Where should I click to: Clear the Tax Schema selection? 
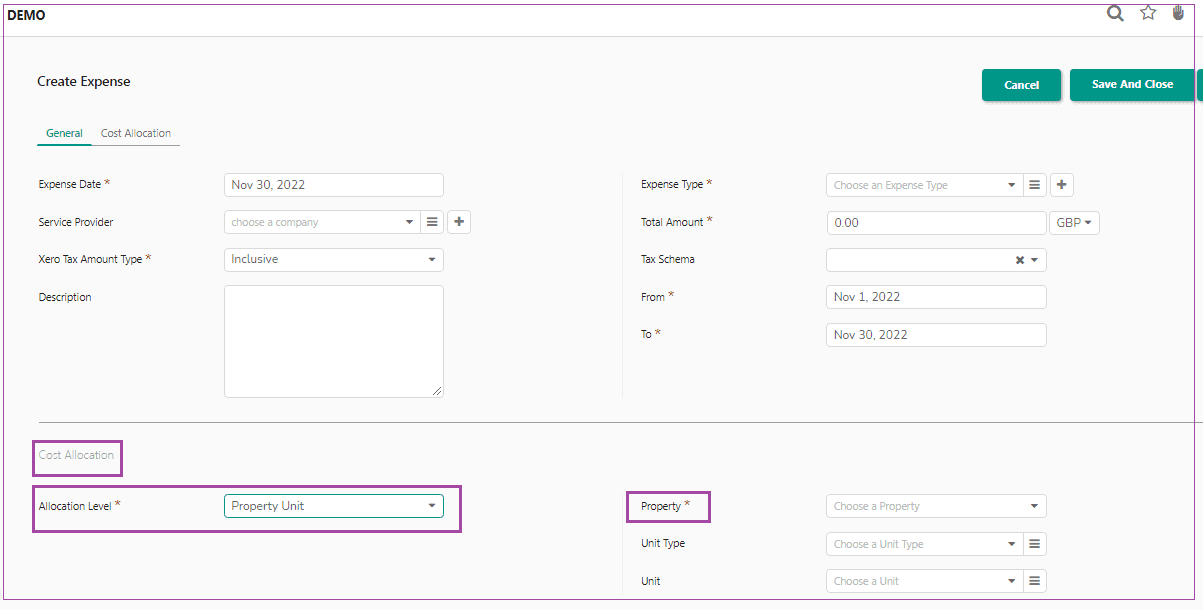pos(1020,260)
